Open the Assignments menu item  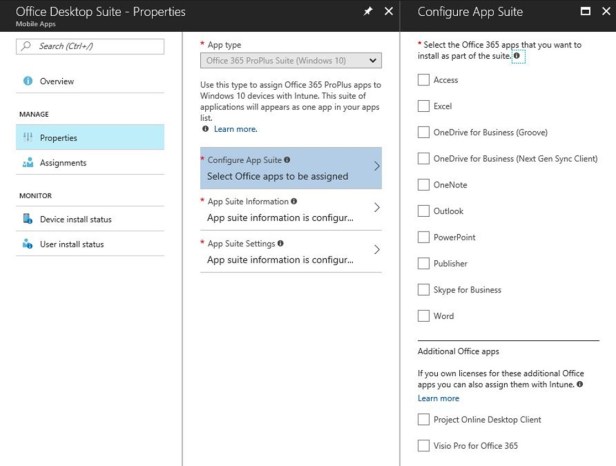pyautogui.click(x=63, y=163)
